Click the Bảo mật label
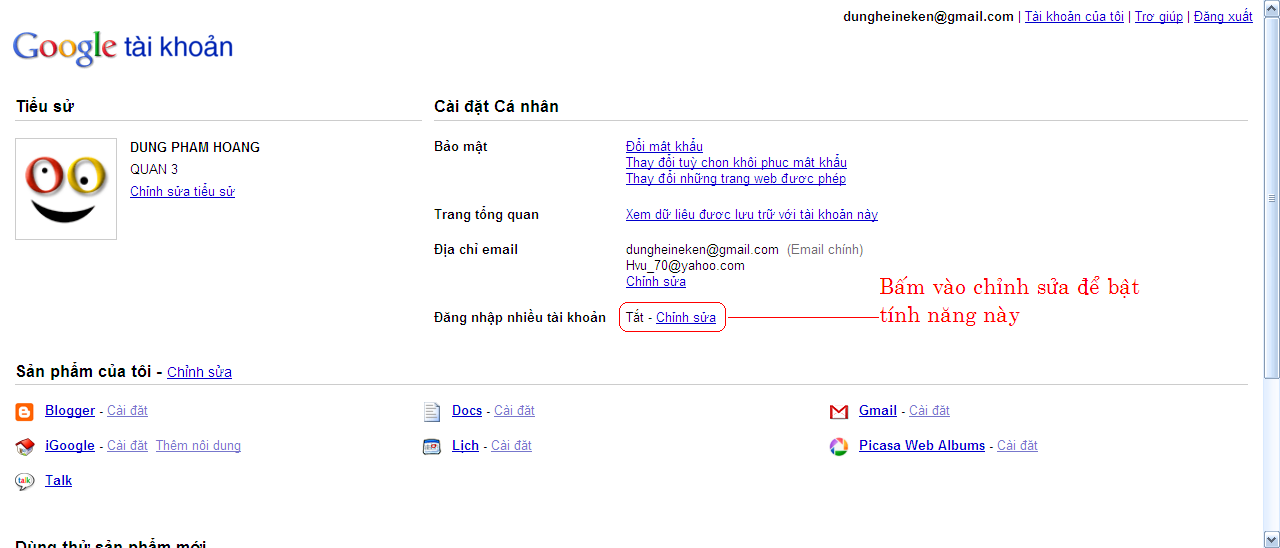The image size is (1280, 548). pyautogui.click(x=461, y=147)
